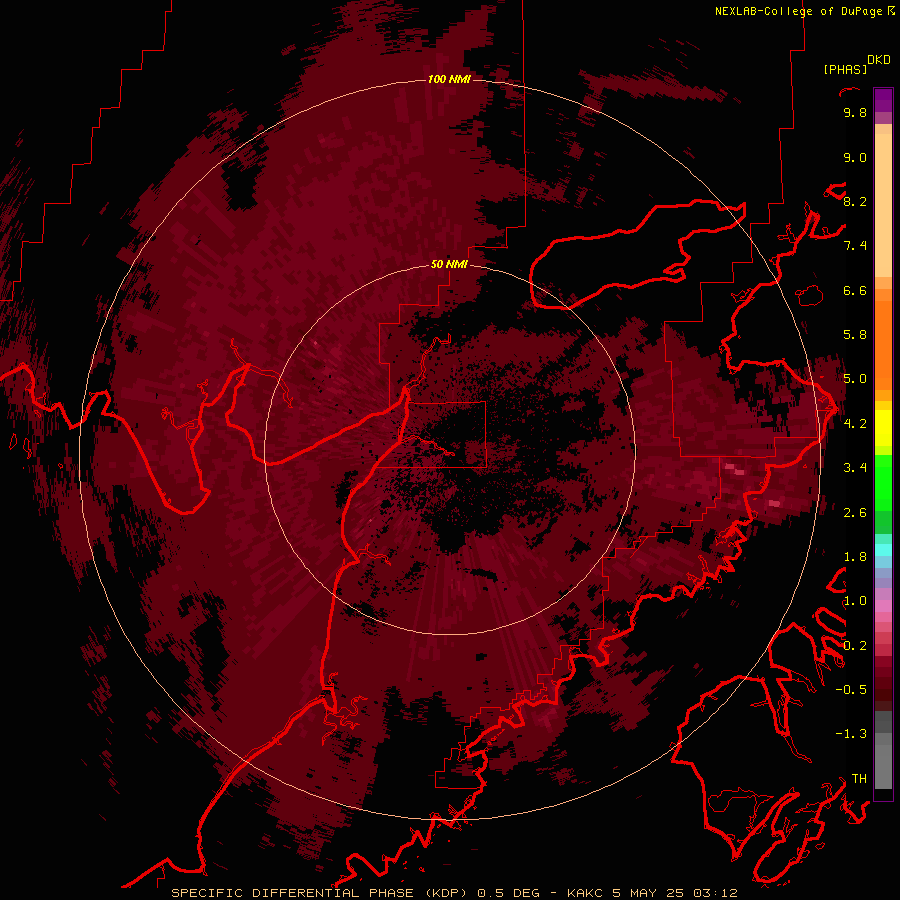This screenshot has height=900, width=900.
Task: Click the "9.0" scale value
Action: 855,158
